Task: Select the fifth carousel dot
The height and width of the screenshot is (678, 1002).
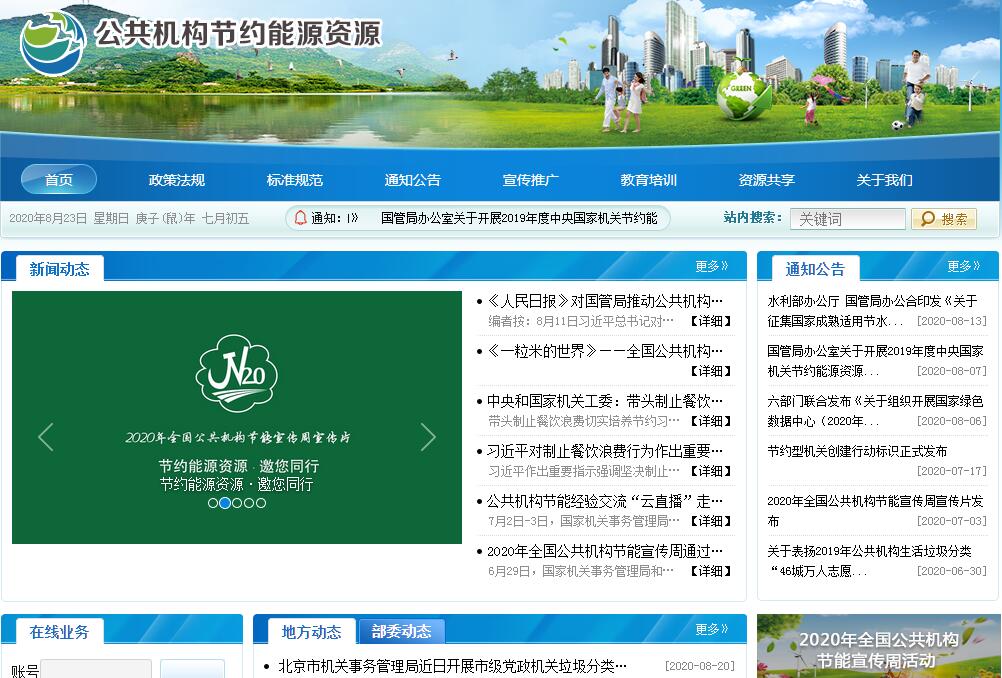Action: click(261, 503)
